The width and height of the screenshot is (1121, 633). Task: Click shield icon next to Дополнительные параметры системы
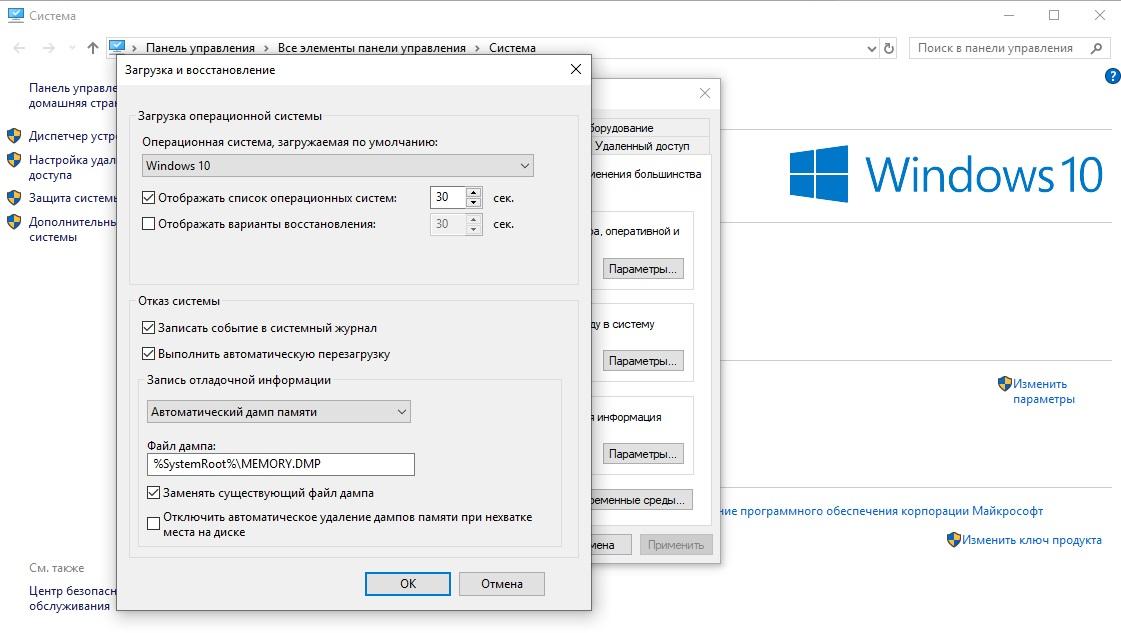[x=14, y=222]
